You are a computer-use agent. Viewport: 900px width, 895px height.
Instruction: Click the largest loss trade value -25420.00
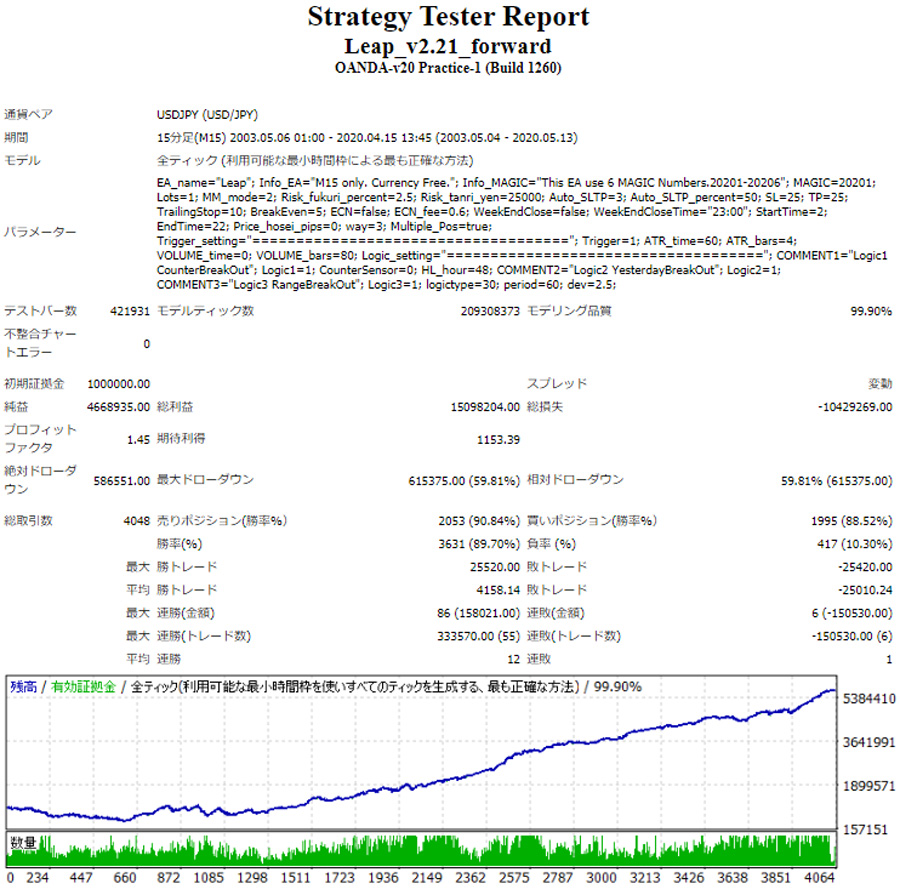(865, 567)
